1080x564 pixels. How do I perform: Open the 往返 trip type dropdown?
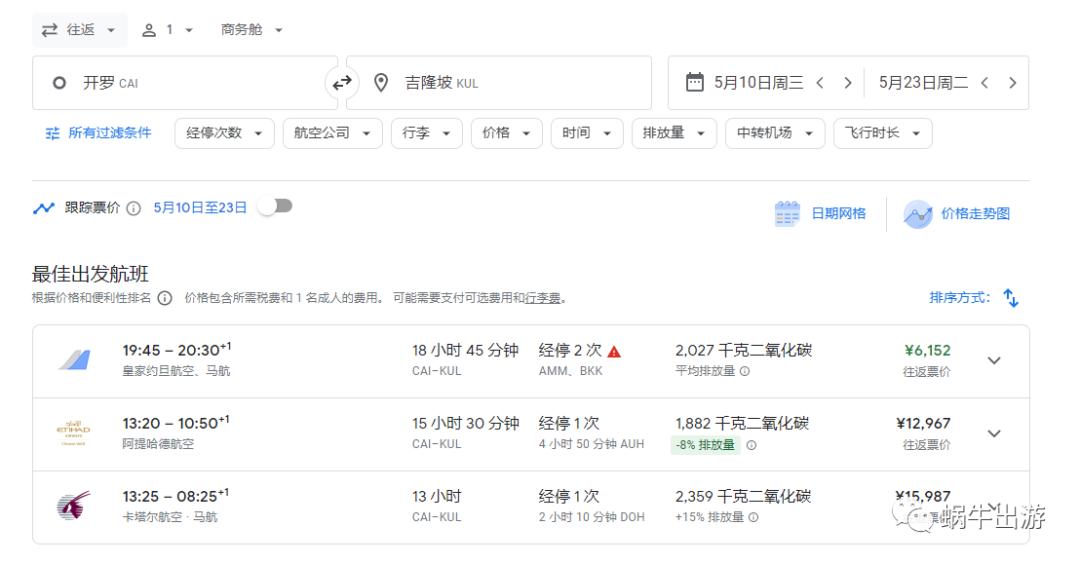click(x=79, y=30)
